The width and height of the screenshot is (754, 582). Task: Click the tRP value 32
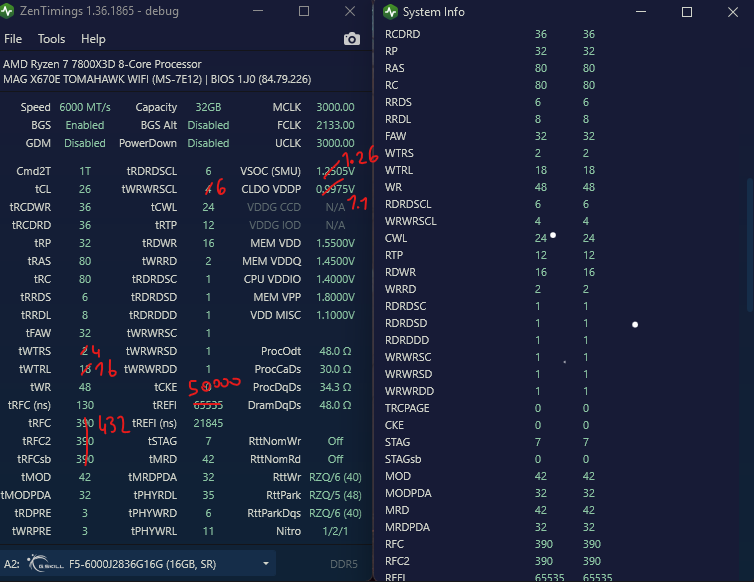[85, 243]
